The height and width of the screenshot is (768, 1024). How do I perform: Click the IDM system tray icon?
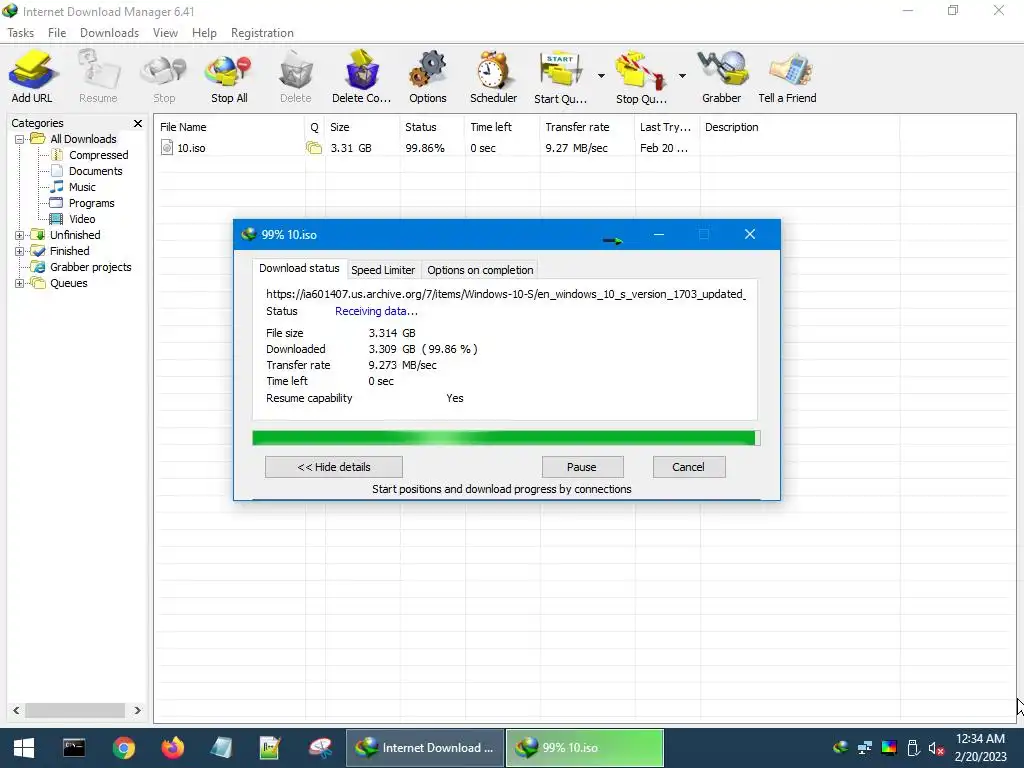coord(841,748)
